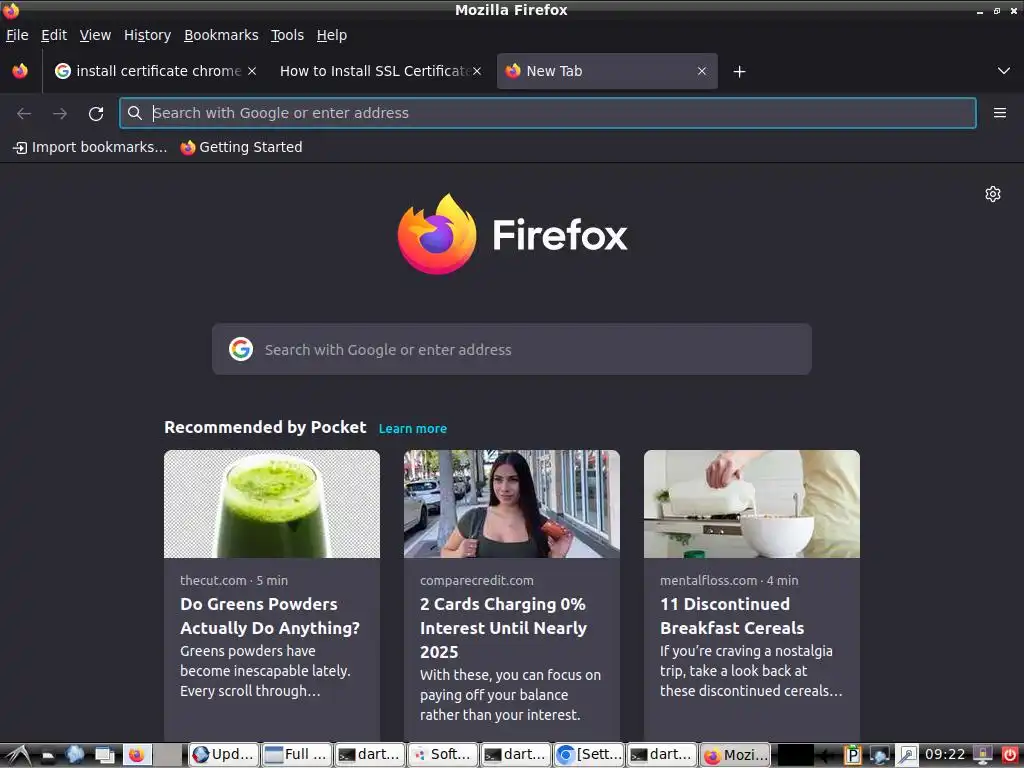Open comparecredit woman photo thumbnail
Screen dimensions: 1024x768
tap(512, 504)
